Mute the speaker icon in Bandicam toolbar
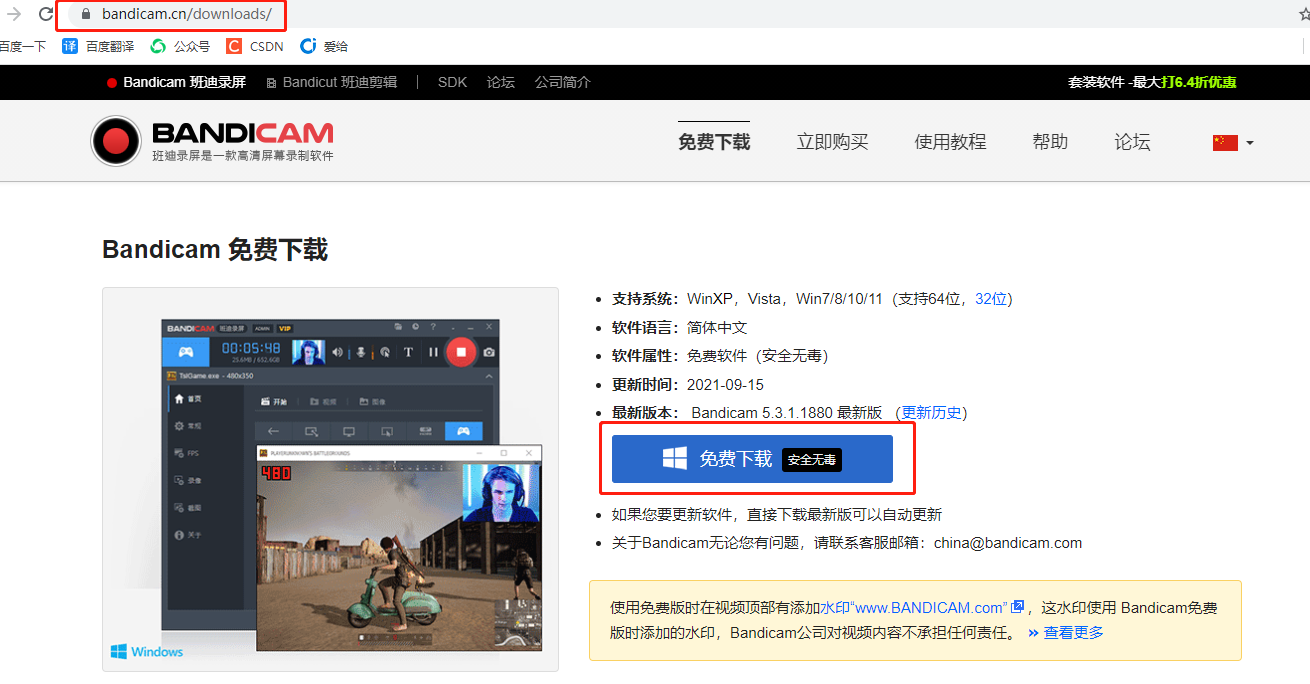The width and height of the screenshot is (1310, 684). pyautogui.click(x=338, y=350)
